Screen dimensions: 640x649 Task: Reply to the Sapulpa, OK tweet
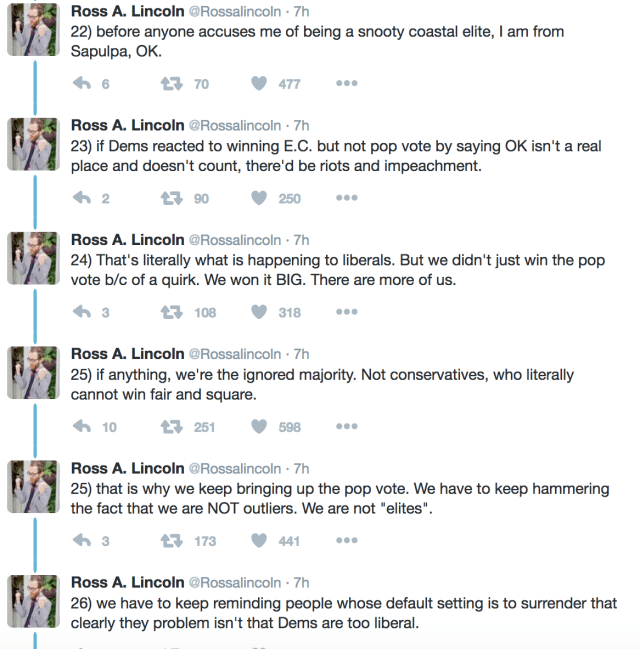(x=82, y=84)
